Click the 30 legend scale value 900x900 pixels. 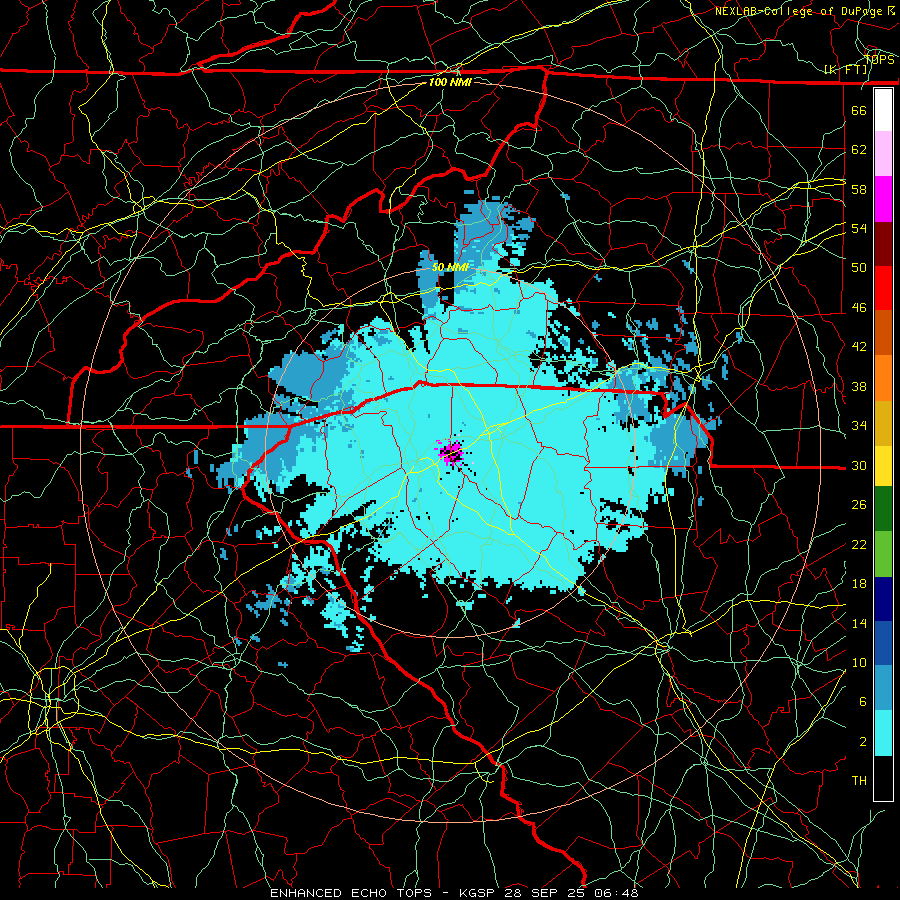[x=859, y=465]
